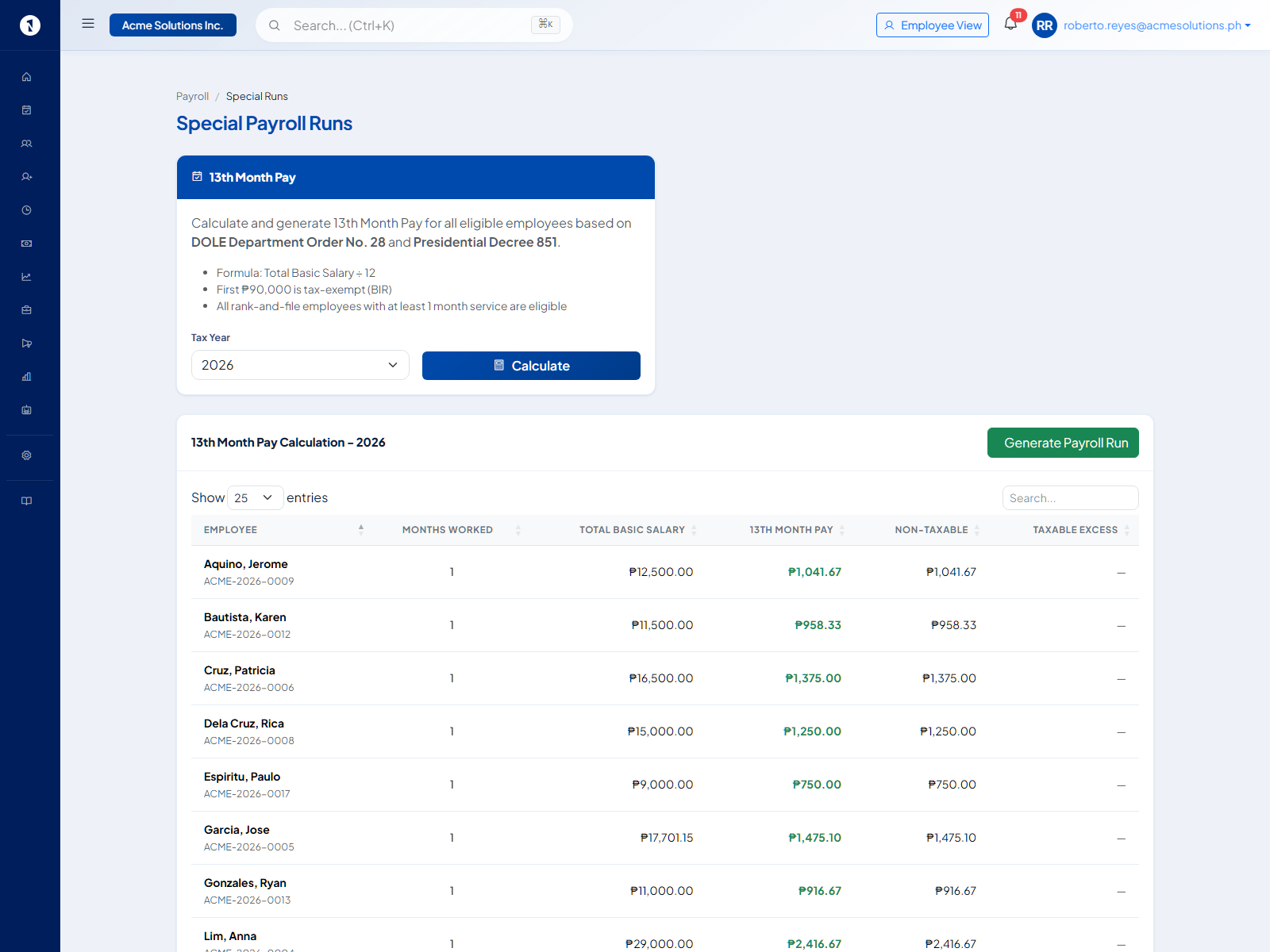
Task: Open the book documentation icon in sidebar
Action: tap(26, 501)
